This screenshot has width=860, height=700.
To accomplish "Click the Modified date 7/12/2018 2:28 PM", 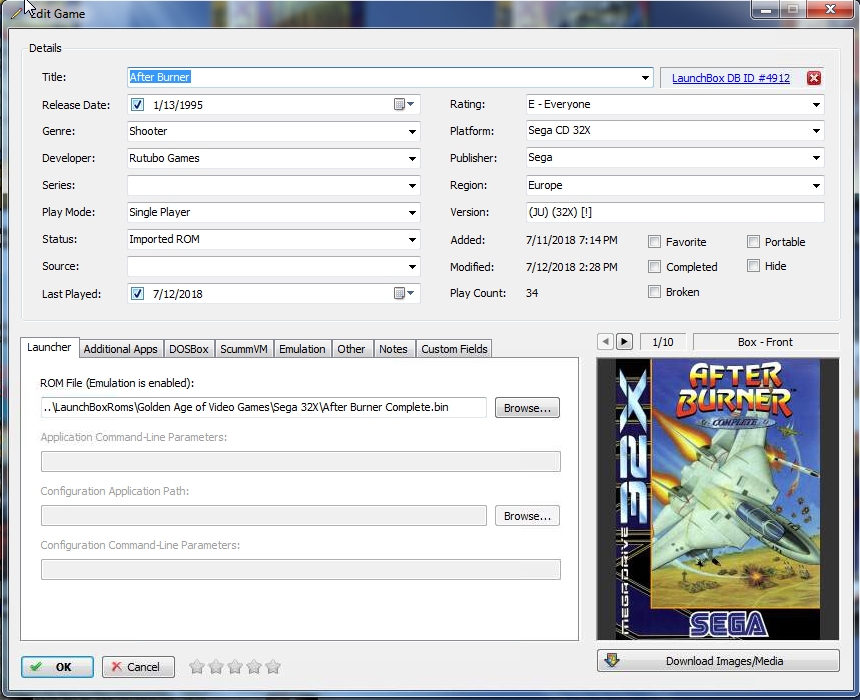I will [x=572, y=267].
